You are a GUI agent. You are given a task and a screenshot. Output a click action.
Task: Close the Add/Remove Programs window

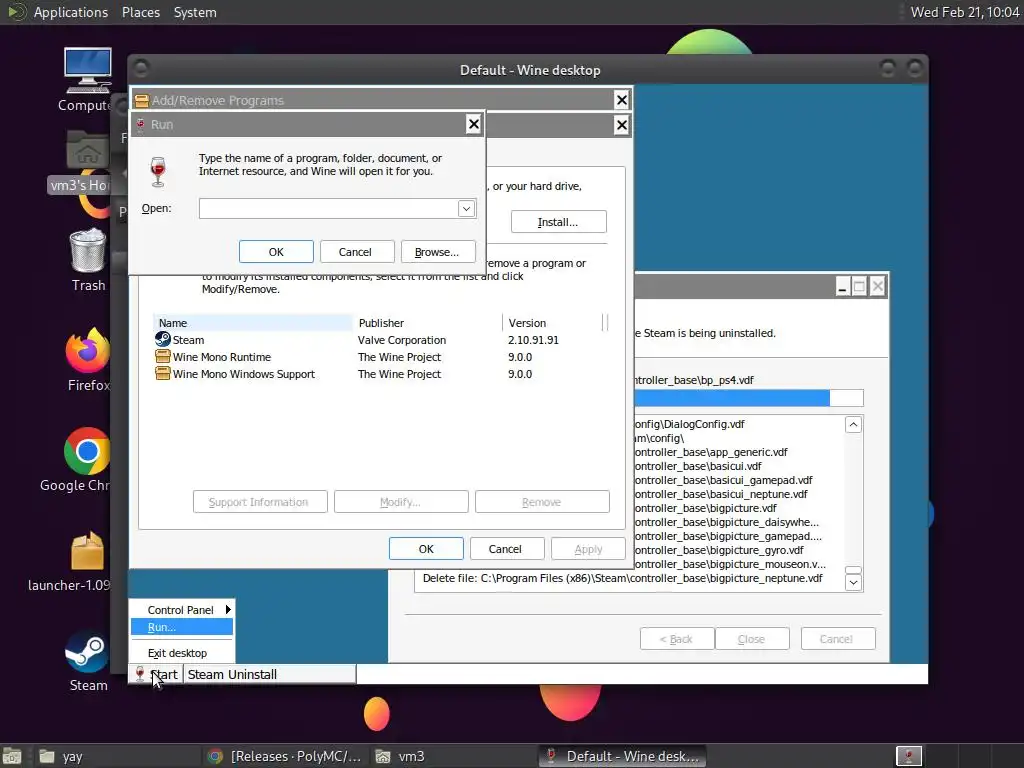[x=622, y=100]
